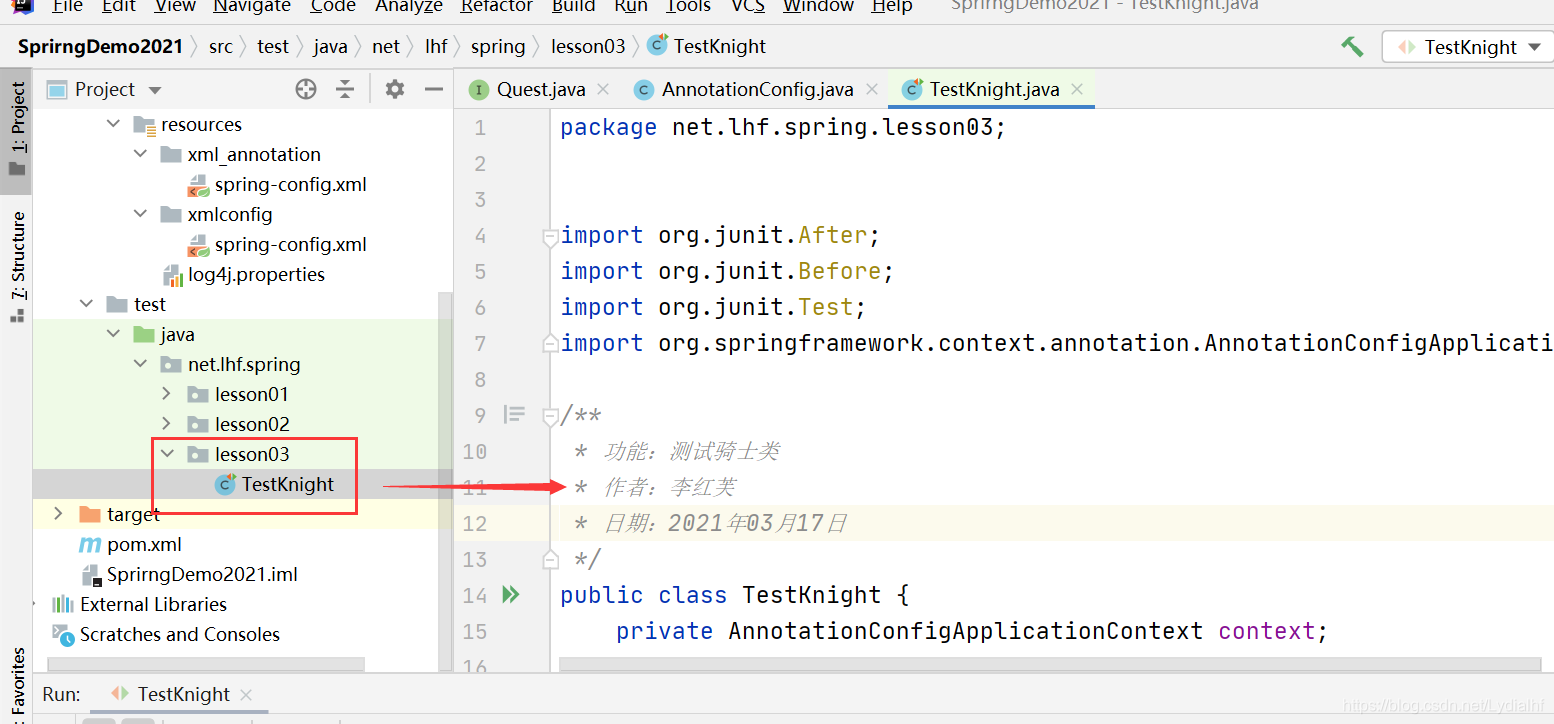The height and width of the screenshot is (724, 1554).
Task: Open the Build menu
Action: click(574, 6)
